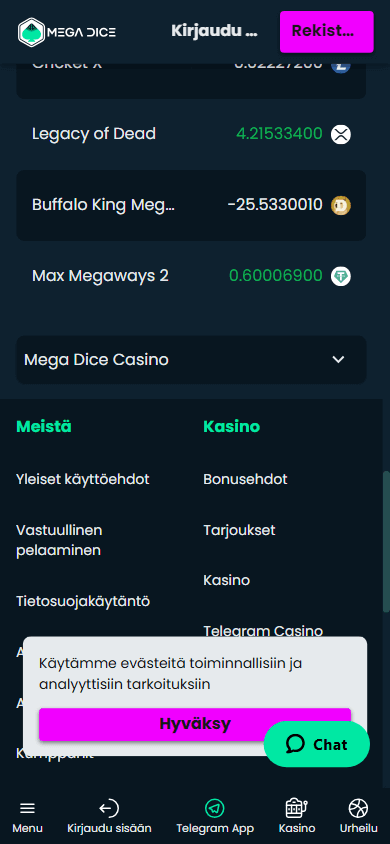Select the Kasino slot machine icon
This screenshot has width=390, height=844.
(x=296, y=808)
